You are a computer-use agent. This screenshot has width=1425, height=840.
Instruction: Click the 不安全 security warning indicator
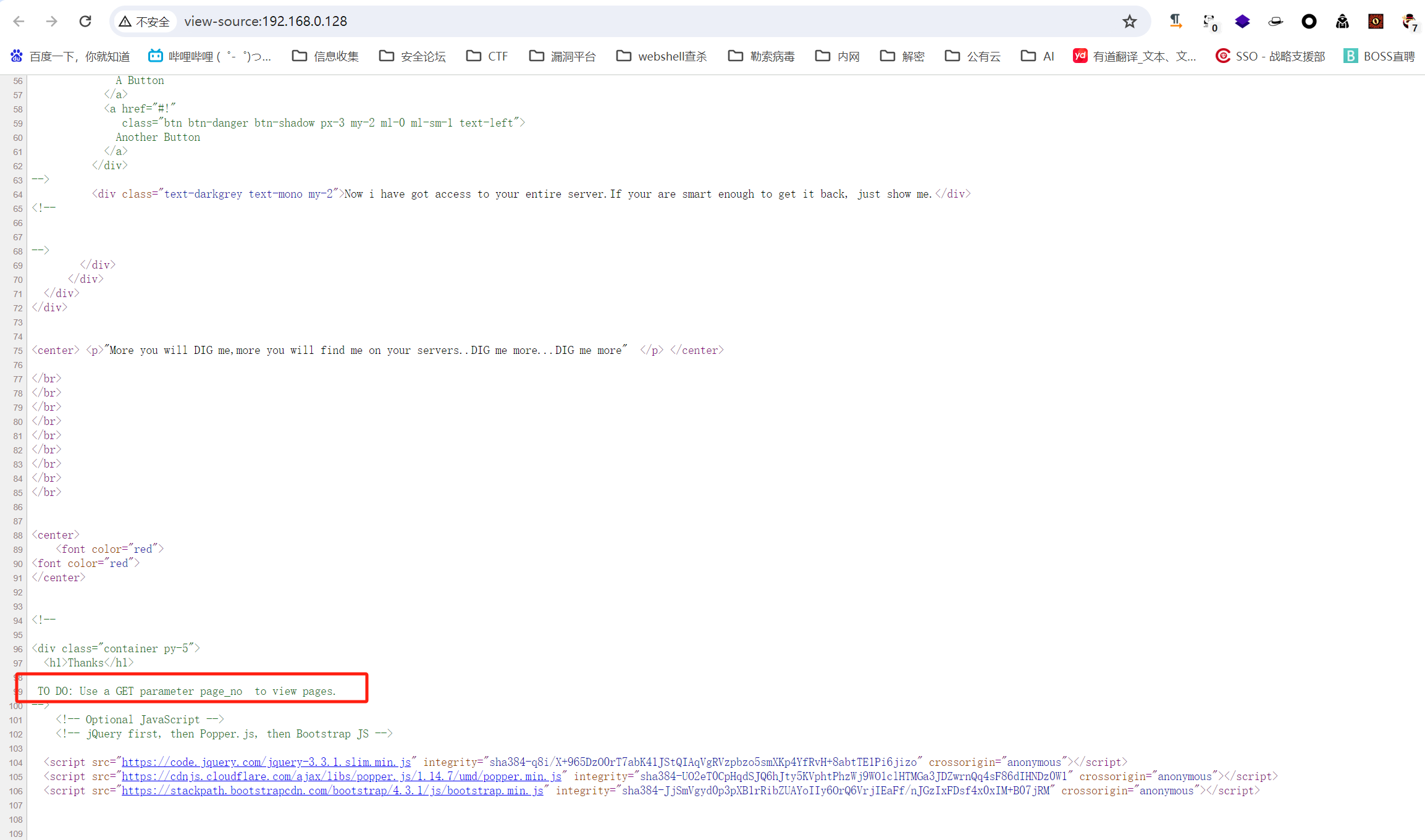(145, 22)
